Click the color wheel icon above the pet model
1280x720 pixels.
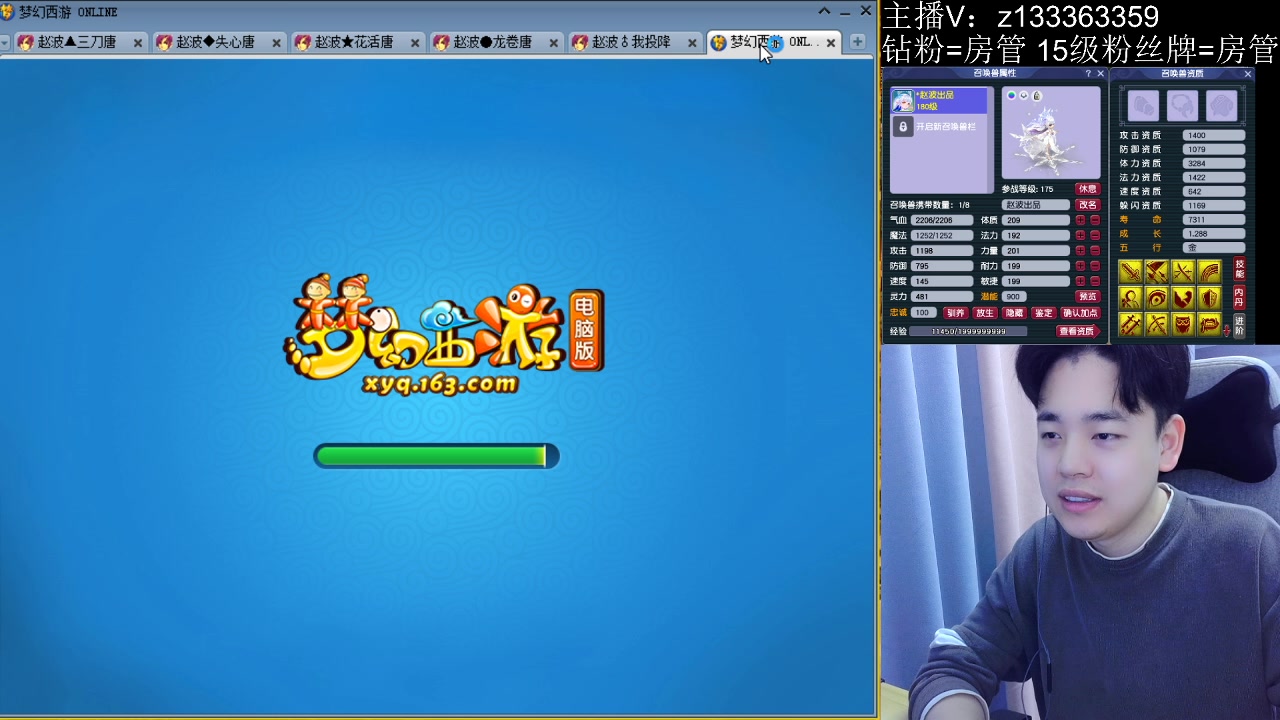(x=1011, y=96)
